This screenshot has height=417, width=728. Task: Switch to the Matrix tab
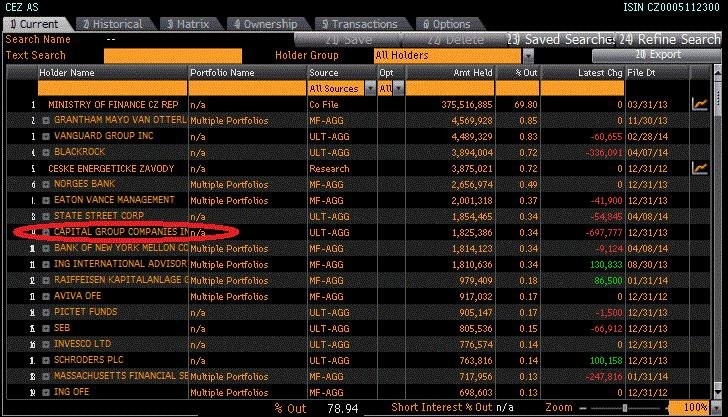188,24
